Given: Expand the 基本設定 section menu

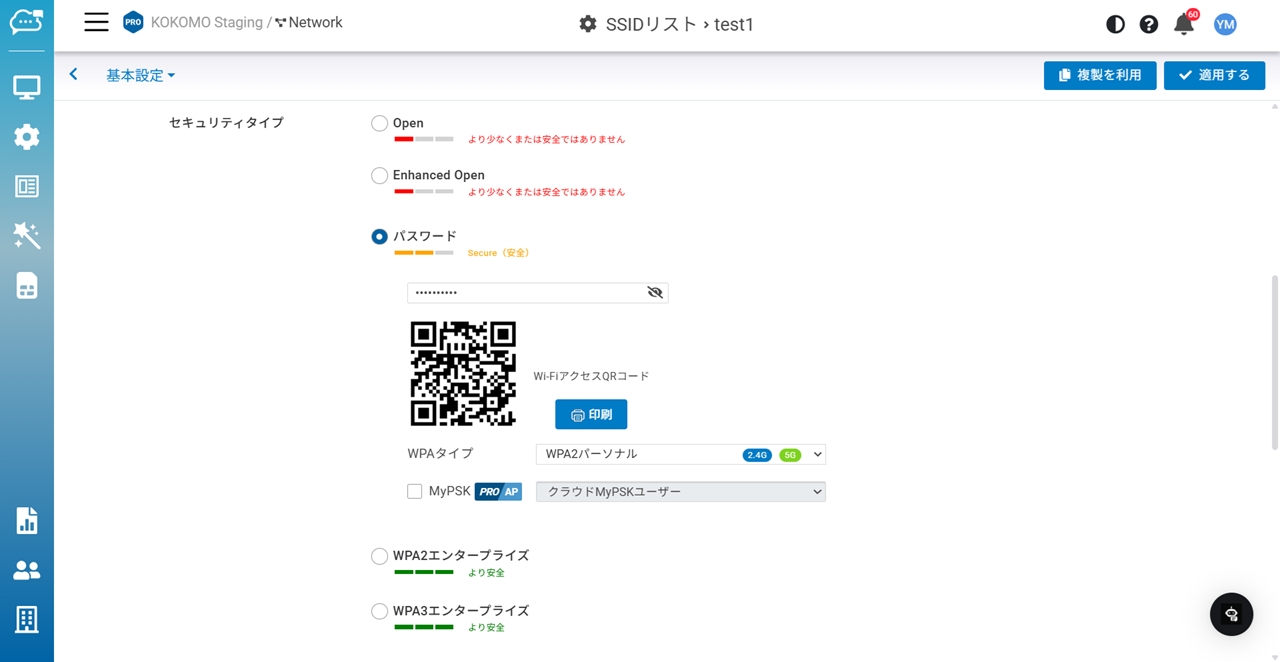Looking at the screenshot, I should point(140,76).
